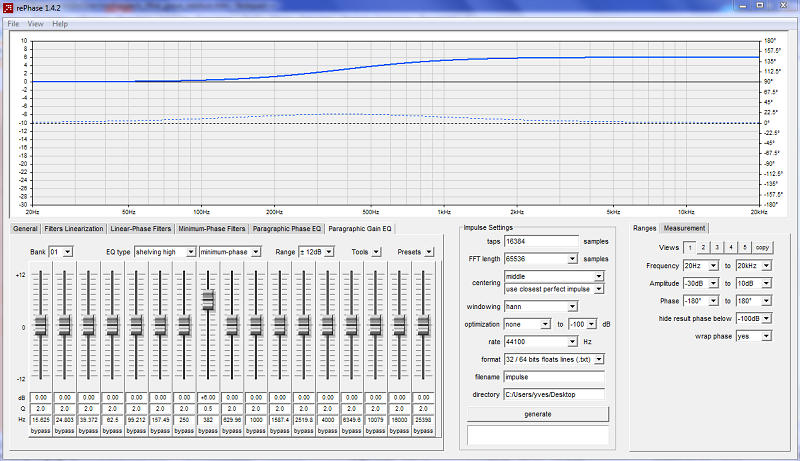The height and width of the screenshot is (461, 800).
Task: Select view 3 button
Action: (x=717, y=247)
